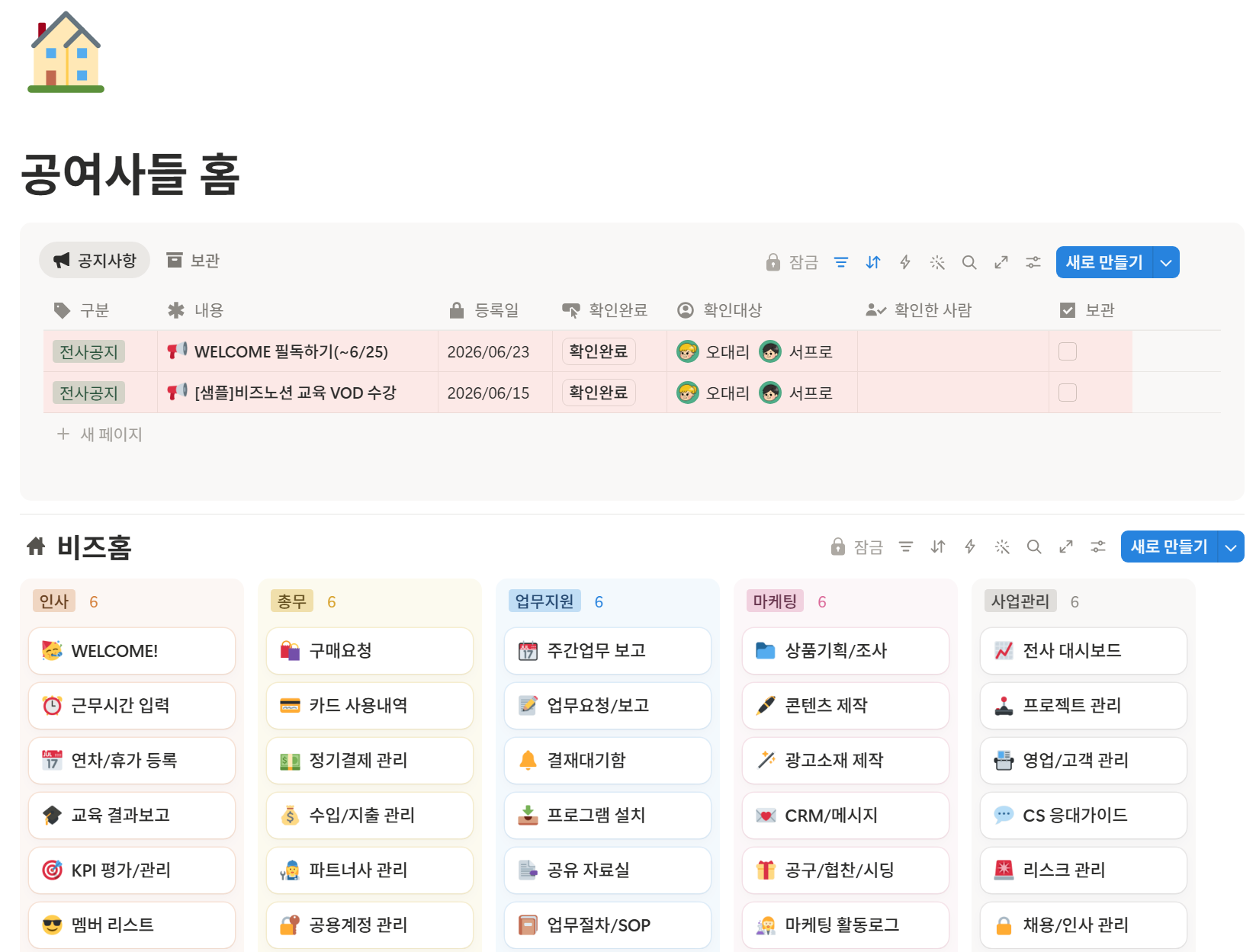Click automation lightning icon in 비즈홈 toolbar

click(970, 547)
